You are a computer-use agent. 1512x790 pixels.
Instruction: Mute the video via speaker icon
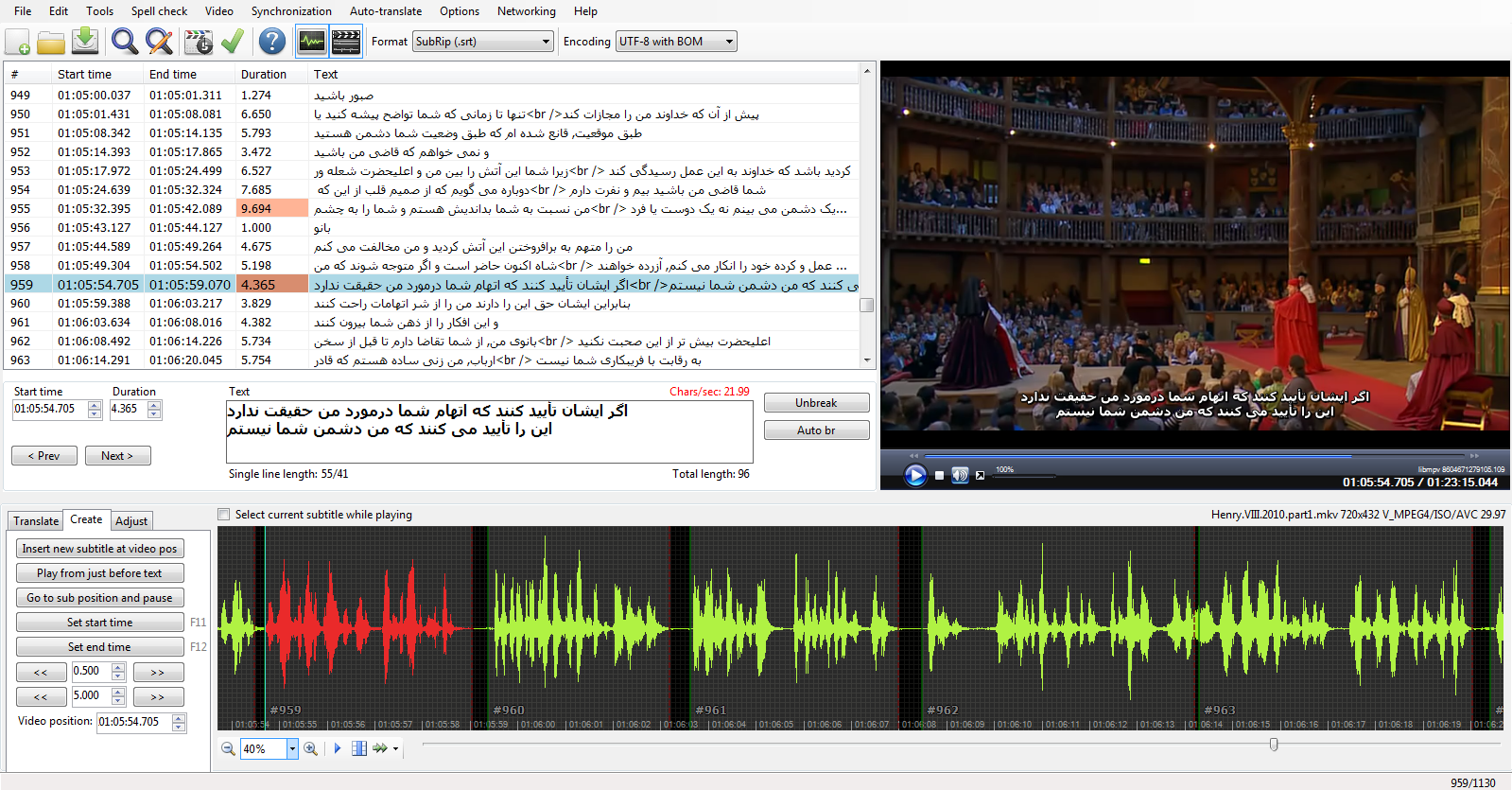point(960,475)
